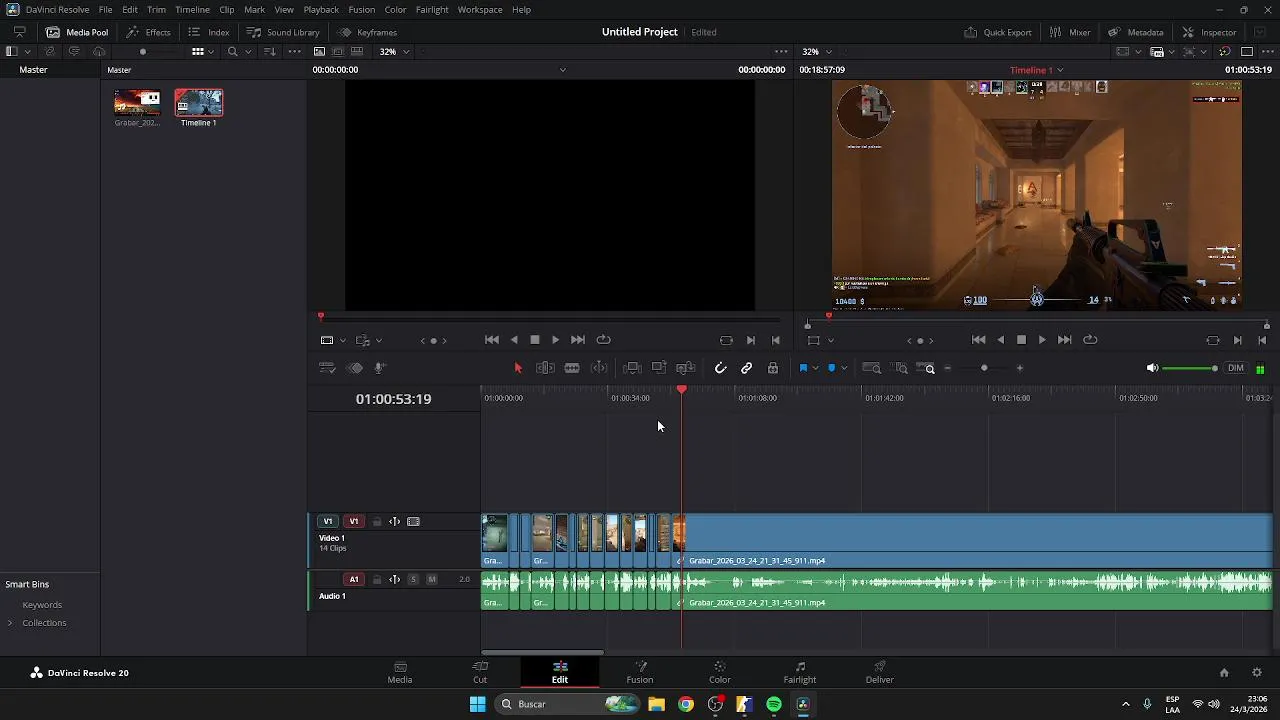Viewport: 1280px width, 720px height.
Task: Toggle the Media Pool panel button
Action: click(77, 32)
